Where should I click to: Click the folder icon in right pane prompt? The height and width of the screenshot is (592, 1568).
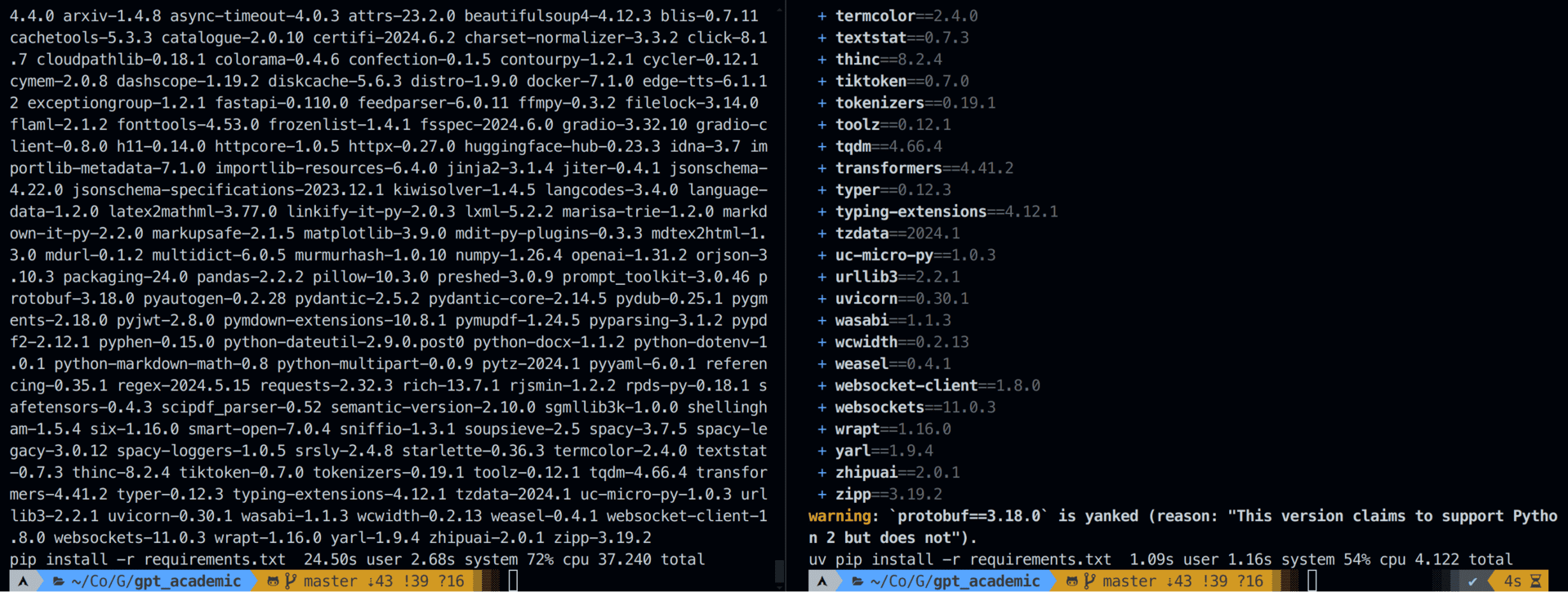[x=857, y=581]
